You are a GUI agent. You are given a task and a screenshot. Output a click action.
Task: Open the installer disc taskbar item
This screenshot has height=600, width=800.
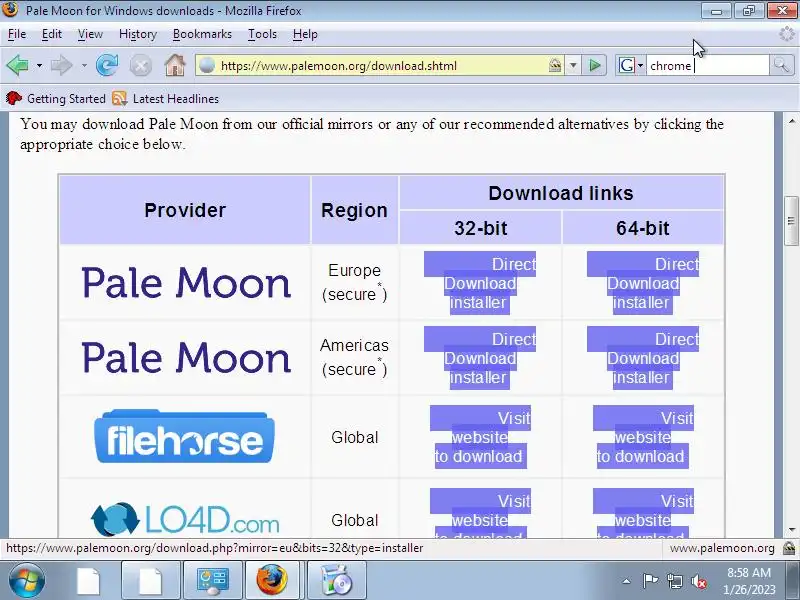(336, 580)
